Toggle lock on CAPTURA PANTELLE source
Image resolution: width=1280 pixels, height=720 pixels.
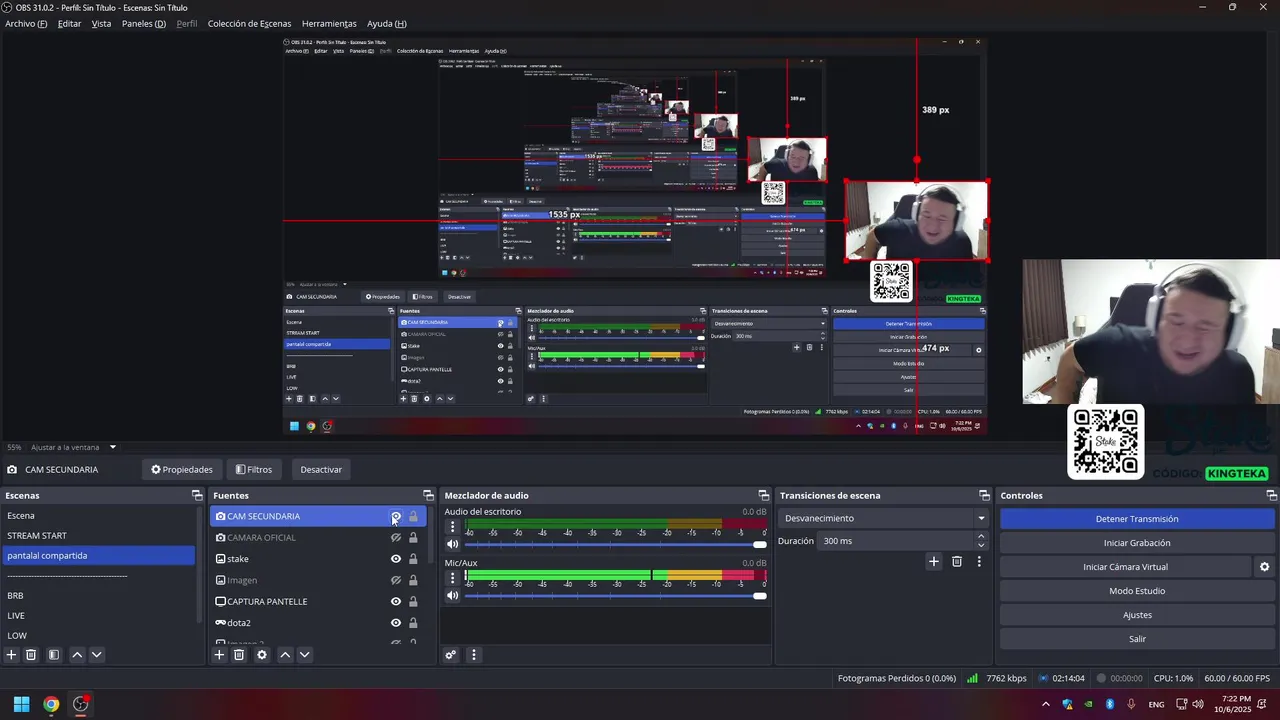pyautogui.click(x=413, y=602)
